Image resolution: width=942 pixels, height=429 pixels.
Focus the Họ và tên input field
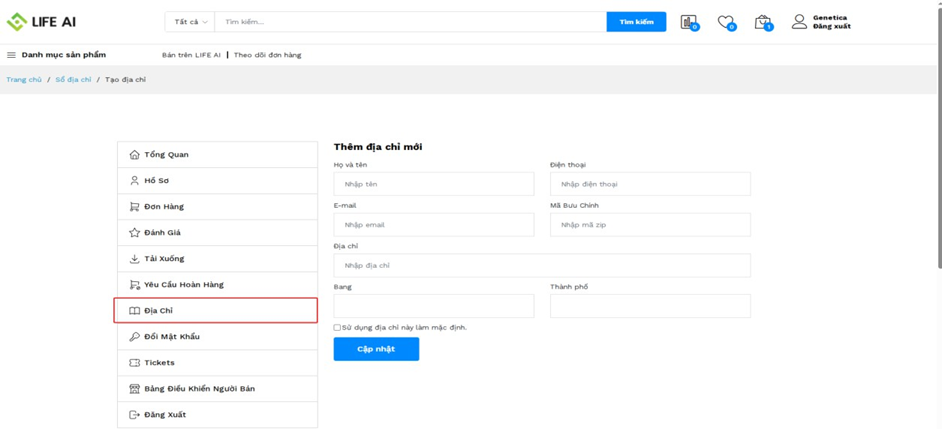(x=433, y=184)
